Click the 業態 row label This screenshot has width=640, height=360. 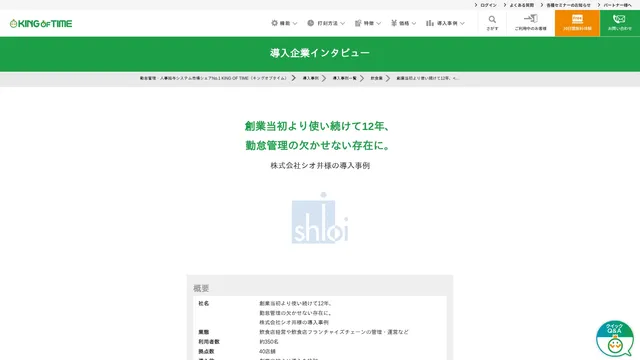(204, 332)
